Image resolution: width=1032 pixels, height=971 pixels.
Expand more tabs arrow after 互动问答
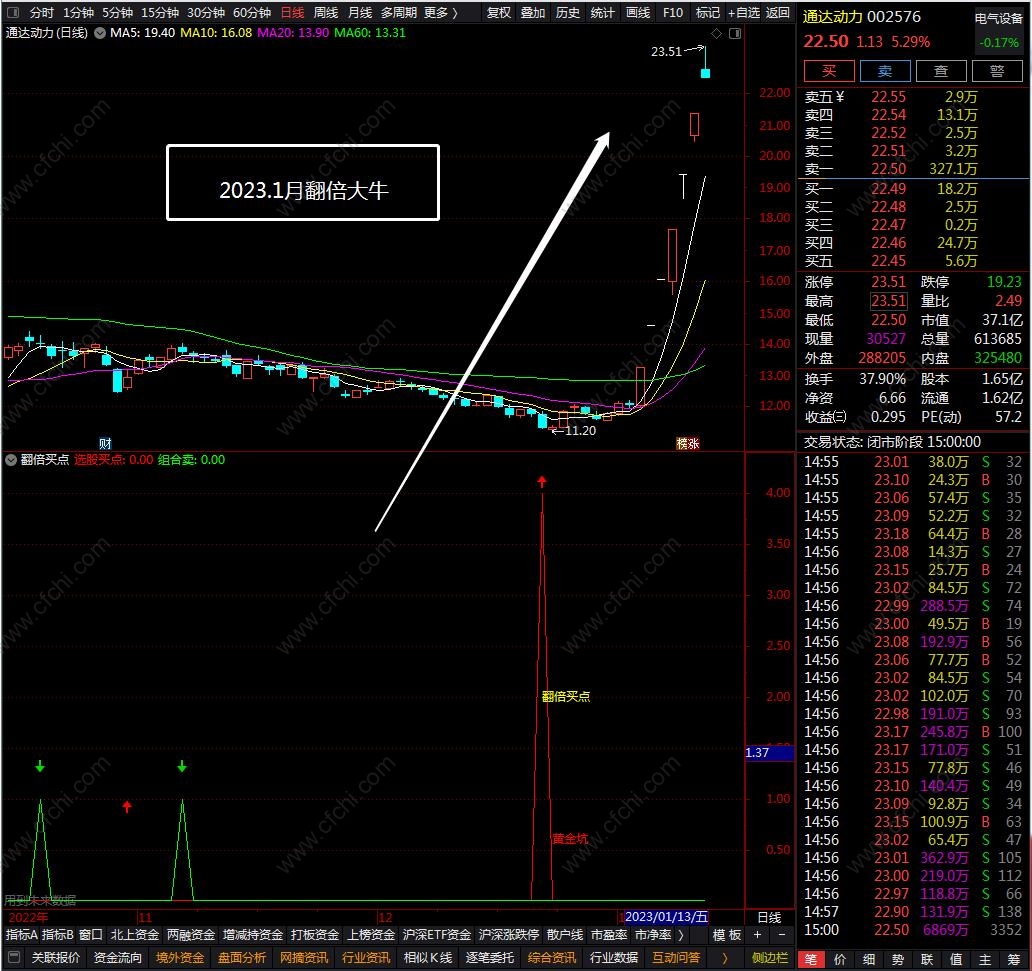724,957
